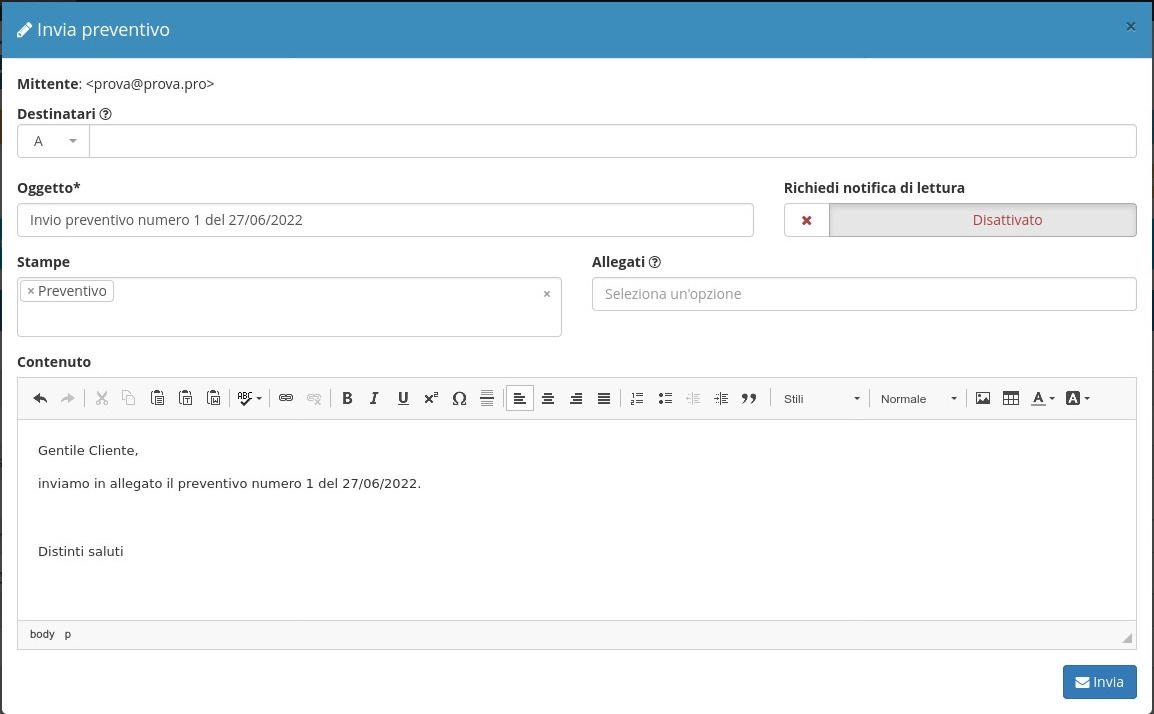1154x714 pixels.
Task: Insert a table into the email
Action: (1011, 398)
